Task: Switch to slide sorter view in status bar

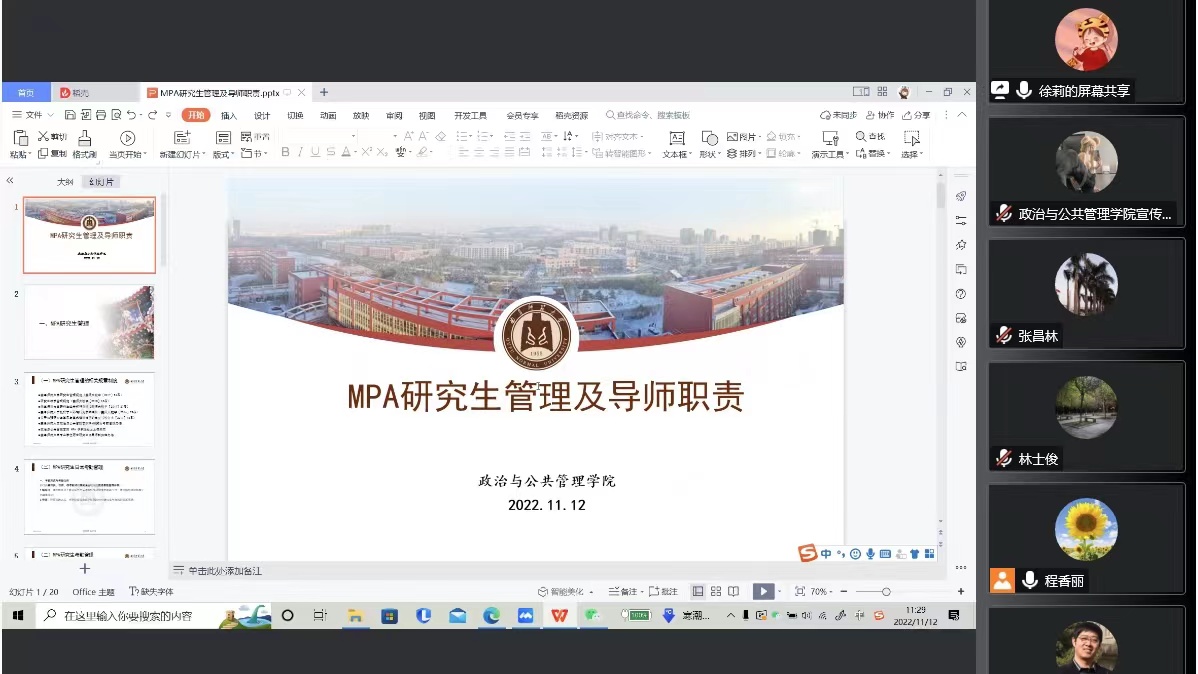Action: pyautogui.click(x=716, y=592)
